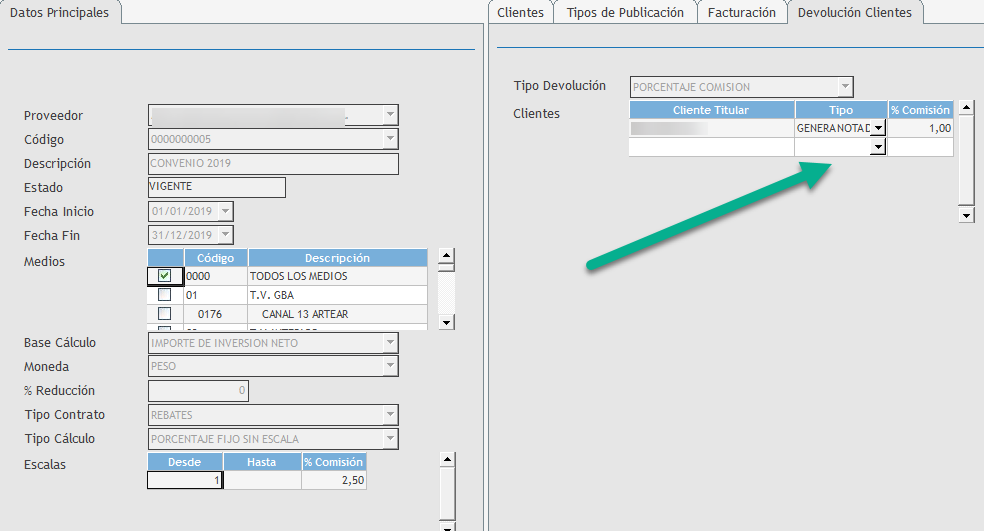Screen dimensions: 984x531
Task: Open the Base Cálculo dropdown
Action: (390, 343)
